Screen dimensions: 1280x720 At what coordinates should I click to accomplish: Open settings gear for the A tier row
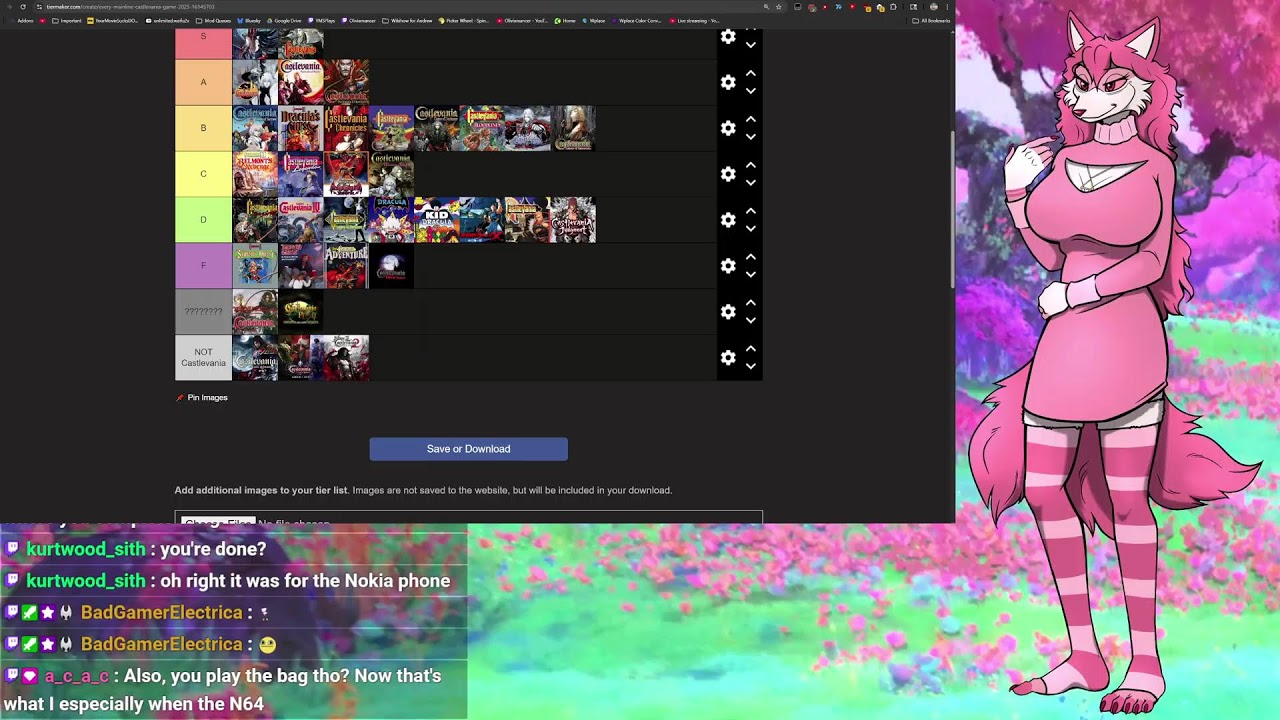[x=728, y=82]
